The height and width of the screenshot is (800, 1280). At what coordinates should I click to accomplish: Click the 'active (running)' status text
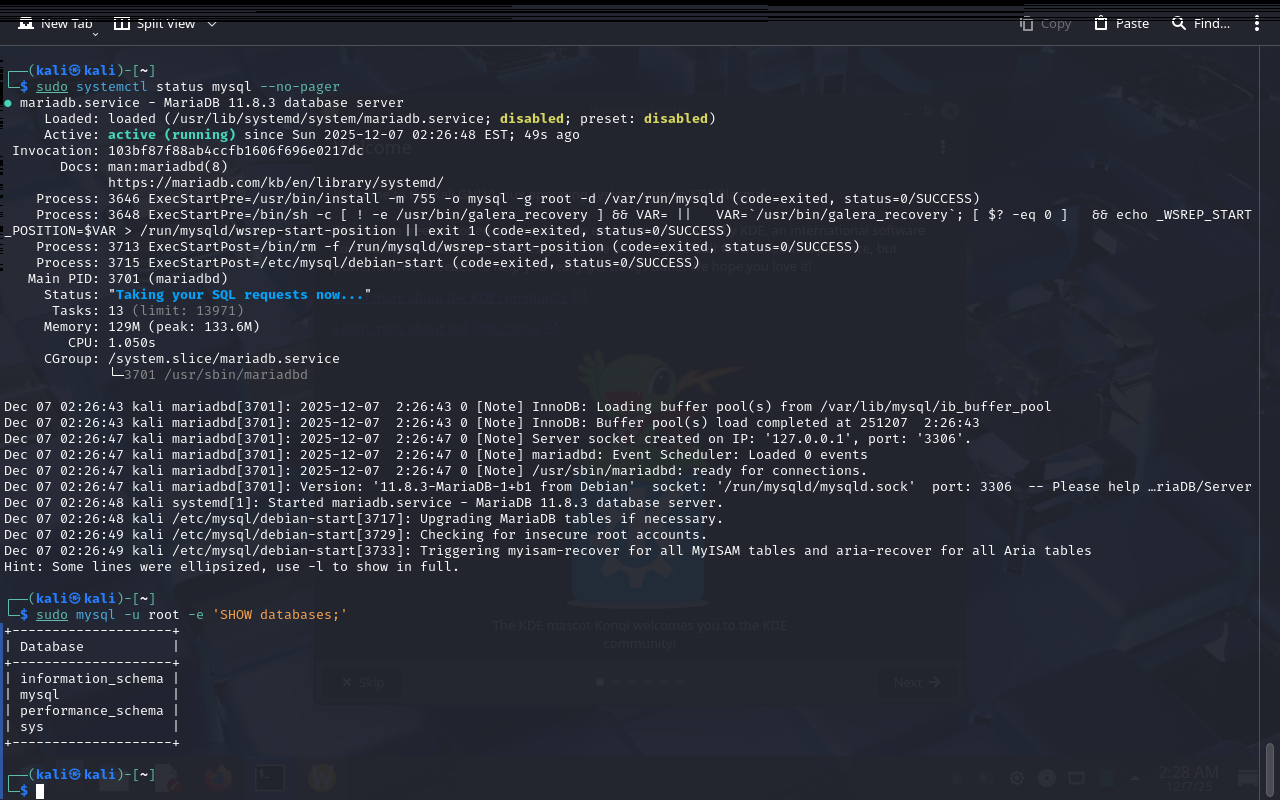[171, 134]
